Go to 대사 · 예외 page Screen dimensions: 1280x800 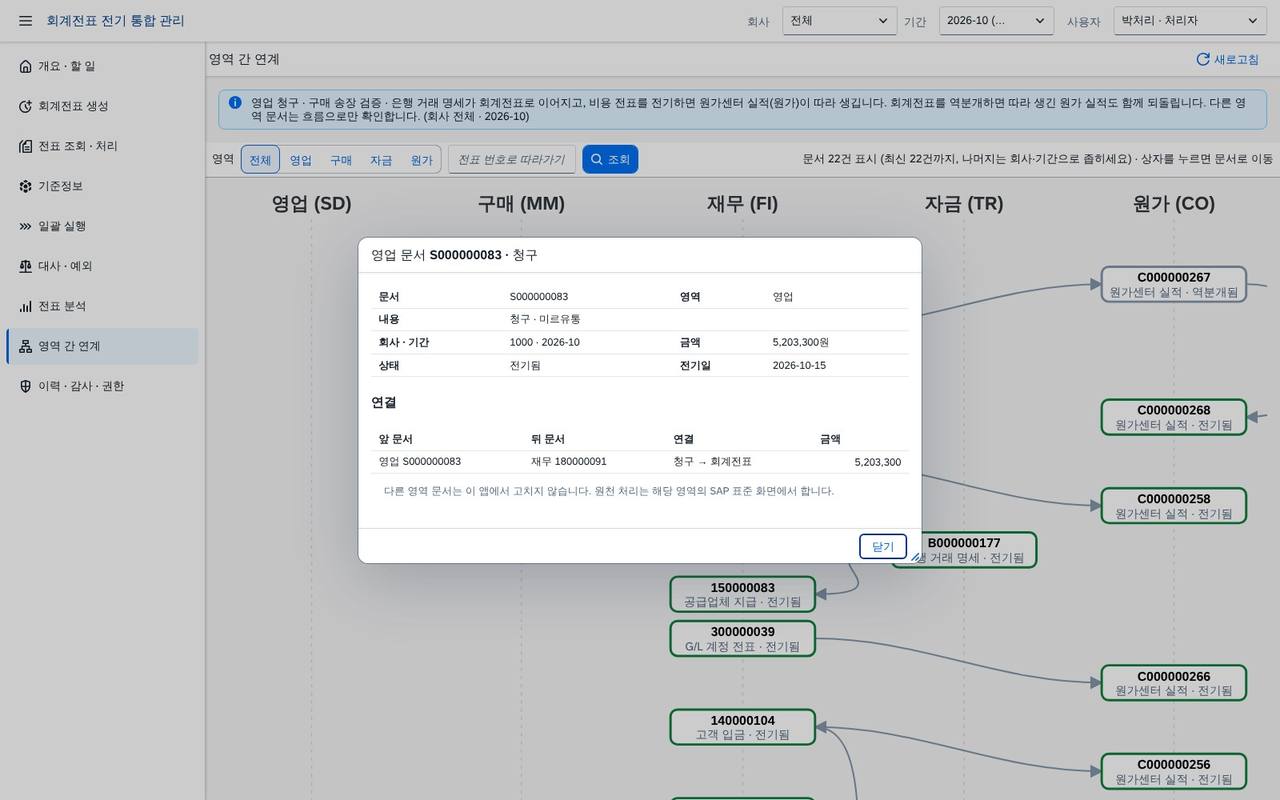pos(102,266)
